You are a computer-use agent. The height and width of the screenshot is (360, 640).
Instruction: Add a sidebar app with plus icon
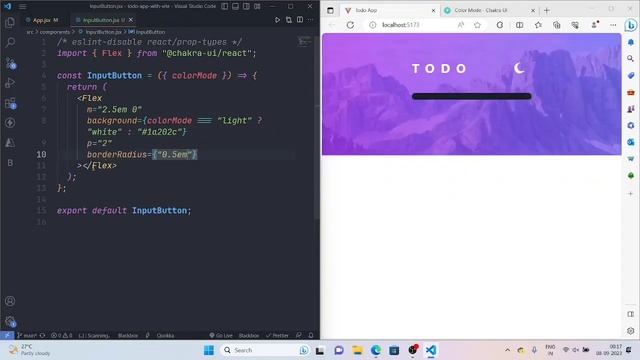(x=631, y=194)
